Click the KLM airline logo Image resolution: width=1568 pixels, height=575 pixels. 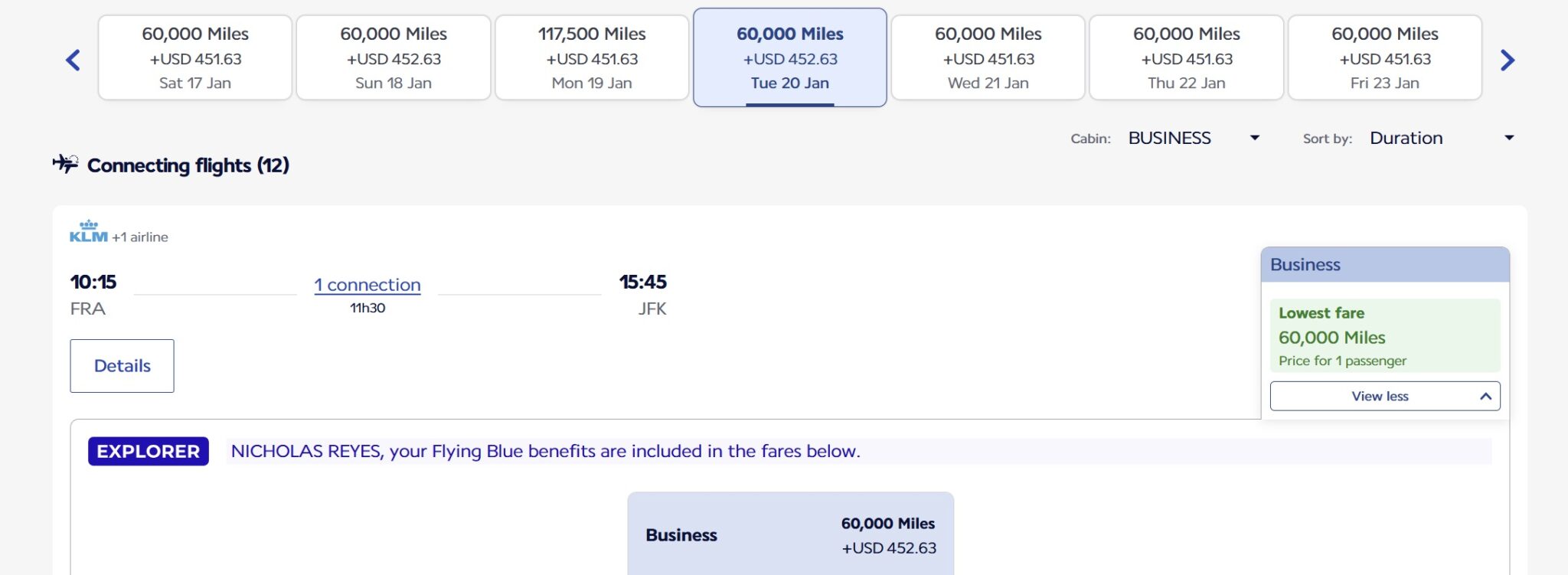pyautogui.click(x=89, y=231)
